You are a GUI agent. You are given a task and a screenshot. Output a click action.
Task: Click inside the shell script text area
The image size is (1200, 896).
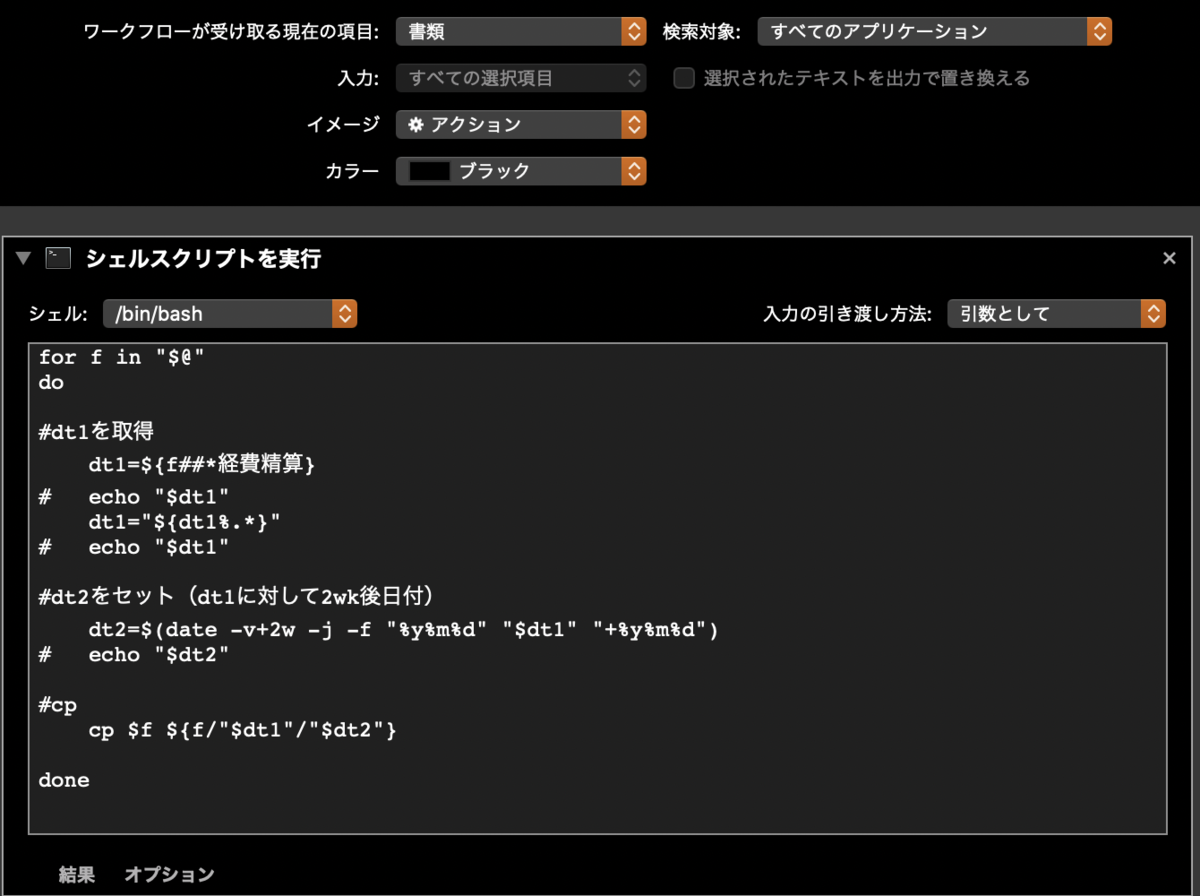point(598,588)
